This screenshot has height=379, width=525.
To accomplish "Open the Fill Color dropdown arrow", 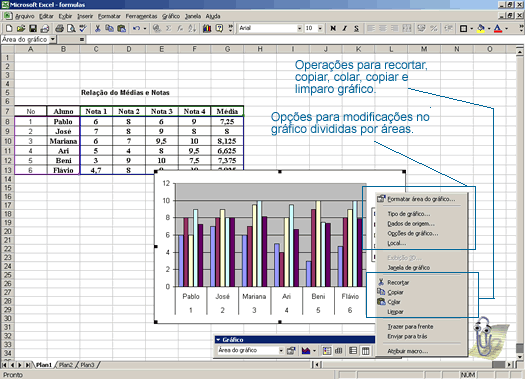I will point(489,28).
